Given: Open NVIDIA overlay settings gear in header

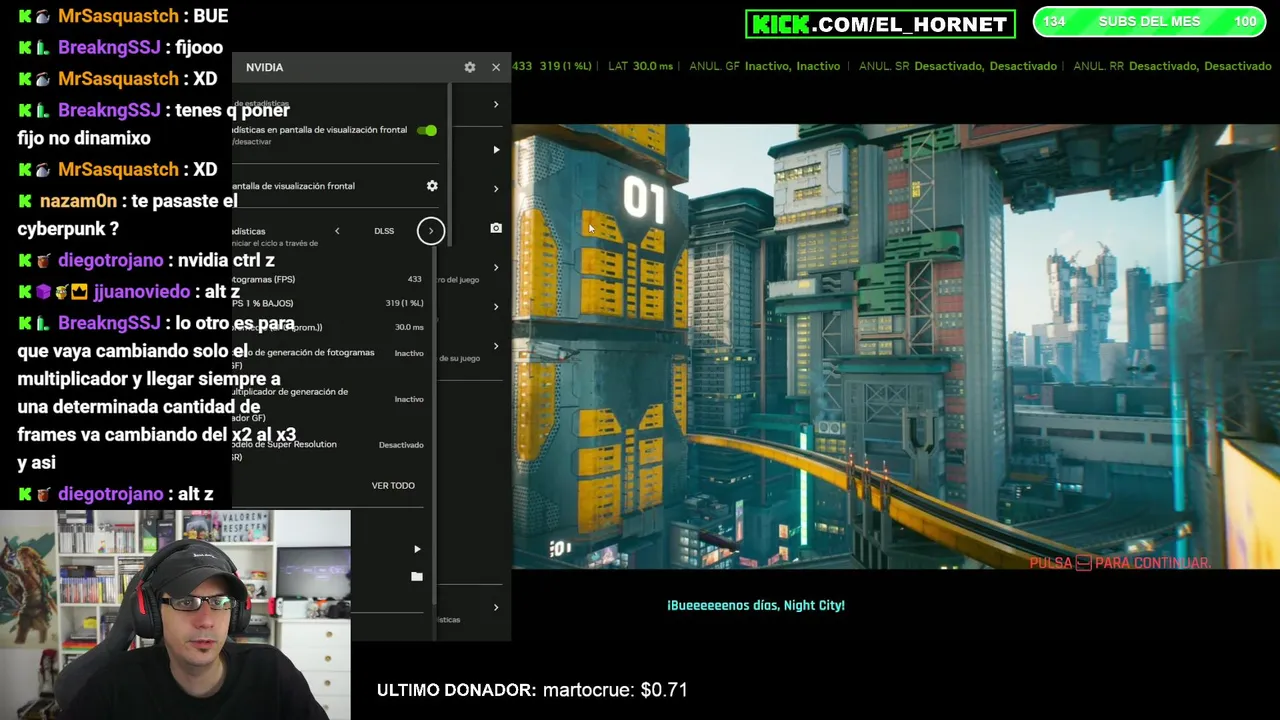Looking at the screenshot, I should tap(470, 67).
